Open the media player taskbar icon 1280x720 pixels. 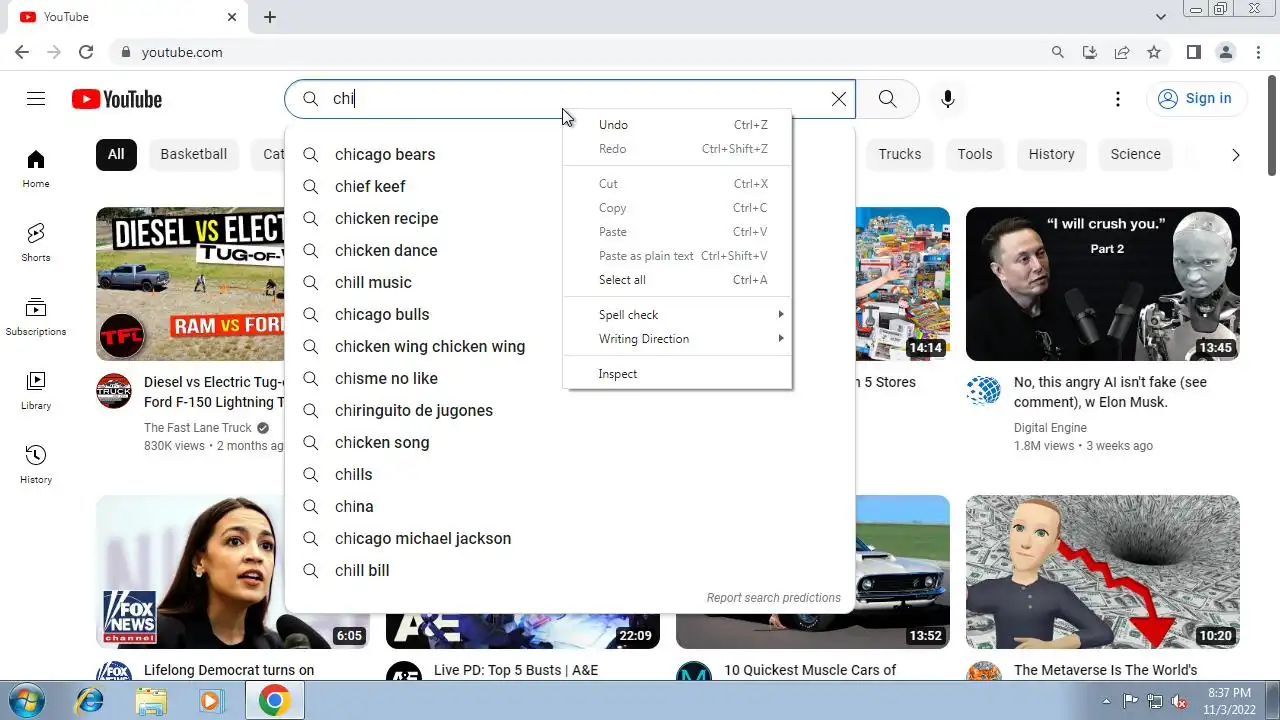(211, 701)
